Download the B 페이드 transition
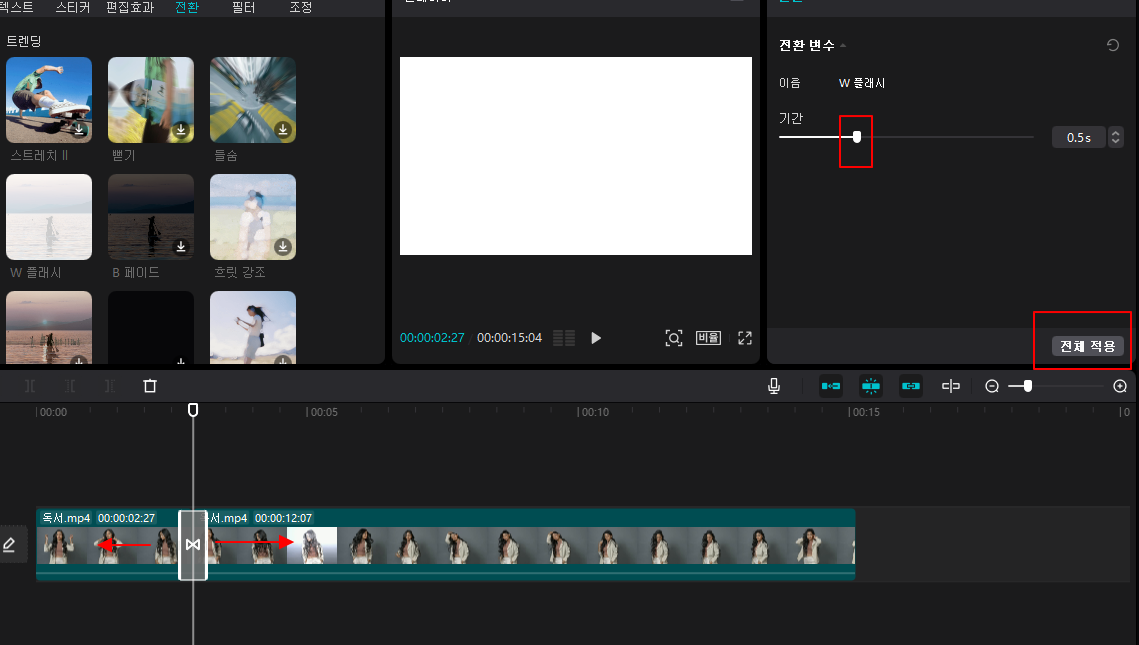The height and width of the screenshot is (645, 1139). click(181, 247)
